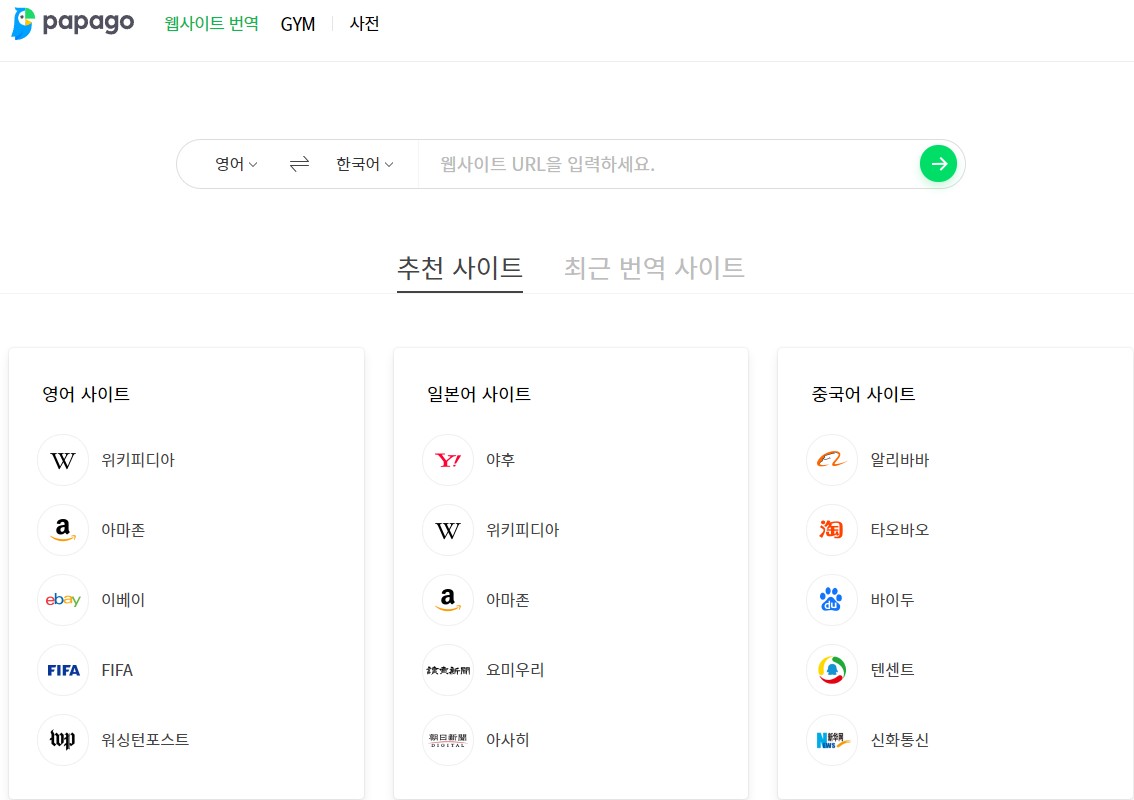The height and width of the screenshot is (800, 1134).
Task: Open the 요미우리 link
Action: click(x=515, y=670)
